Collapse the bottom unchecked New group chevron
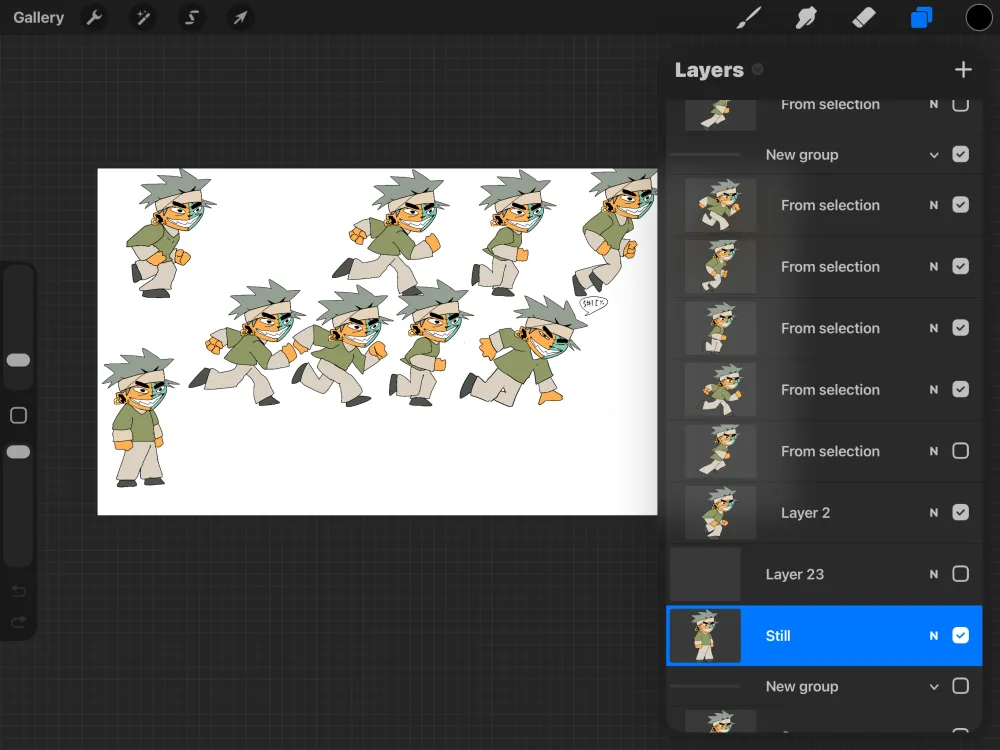 pyautogui.click(x=934, y=687)
